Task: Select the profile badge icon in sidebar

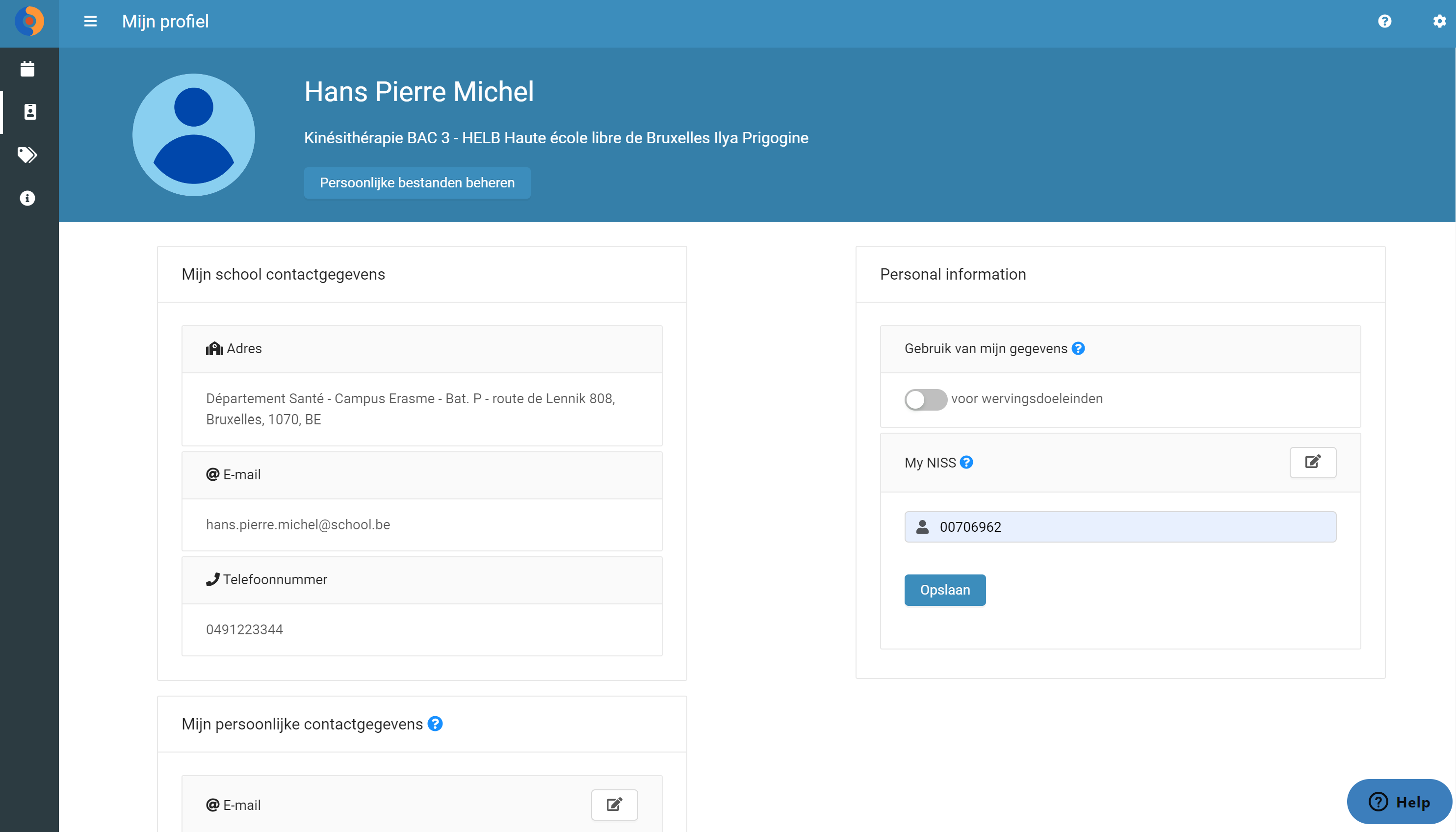Action: pos(30,111)
